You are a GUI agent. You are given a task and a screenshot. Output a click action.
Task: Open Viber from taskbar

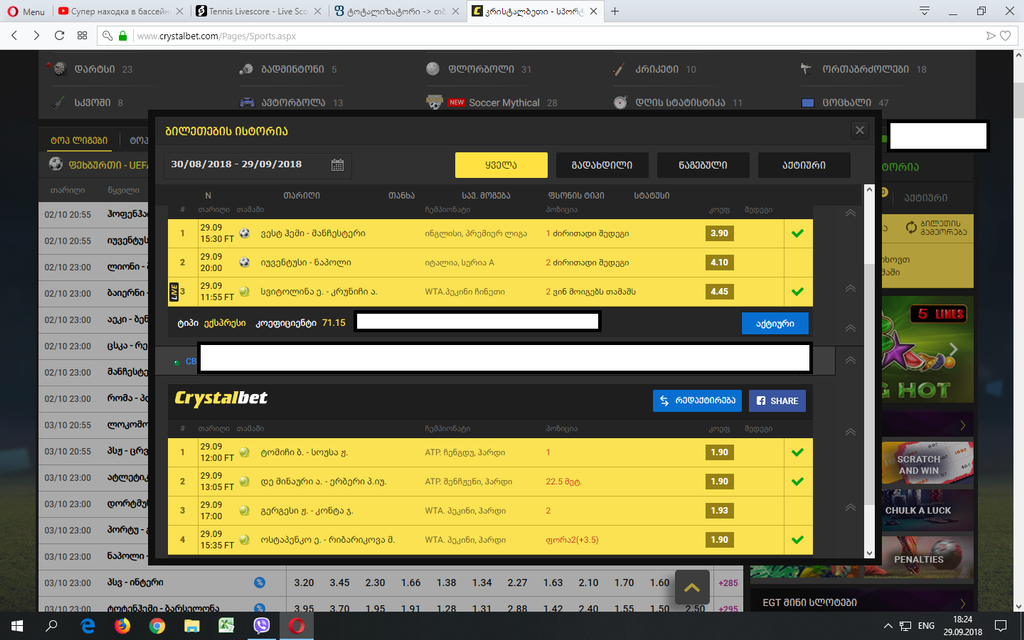(x=261, y=626)
